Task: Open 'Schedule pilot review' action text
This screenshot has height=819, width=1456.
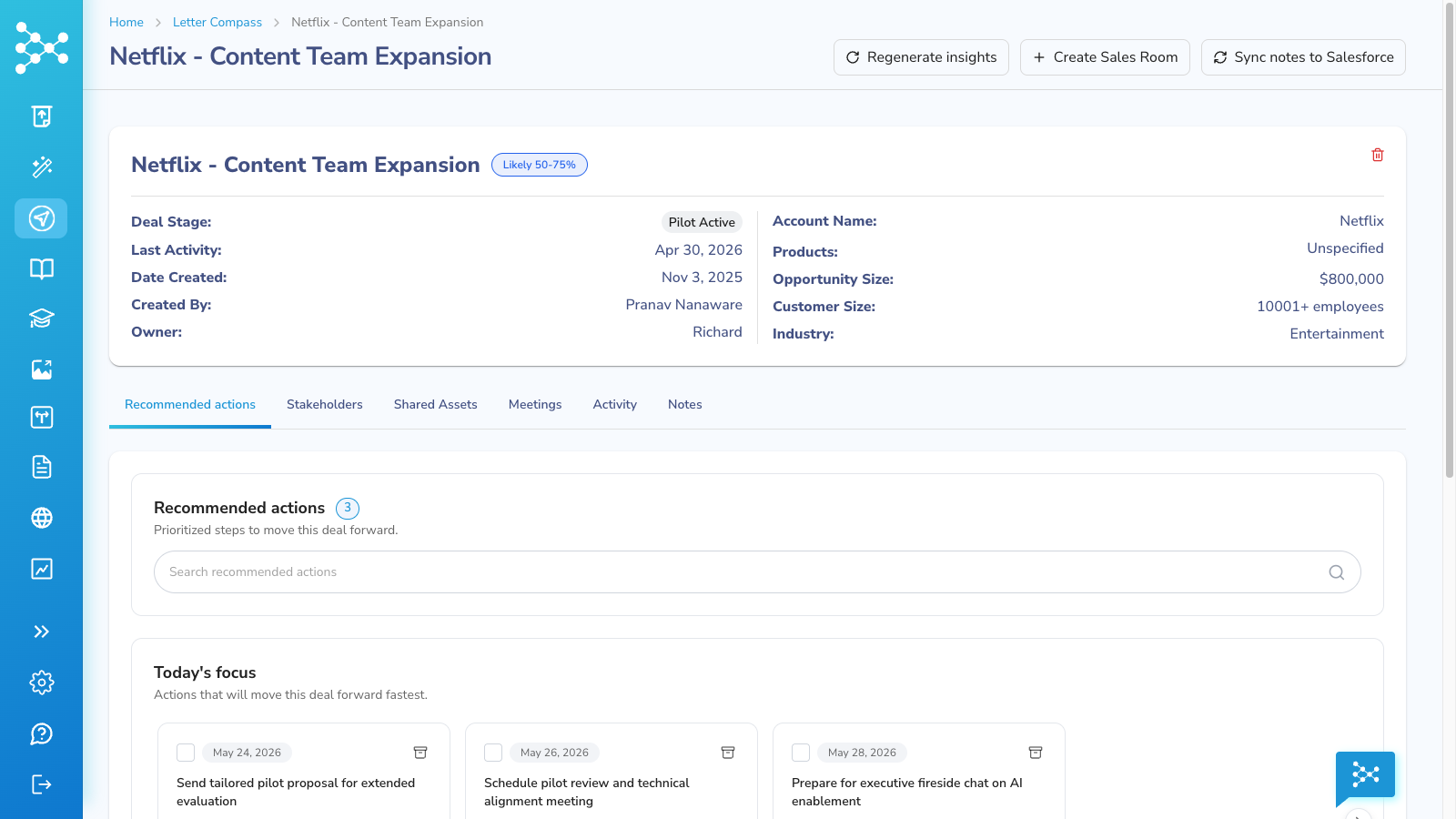Action: (587, 792)
